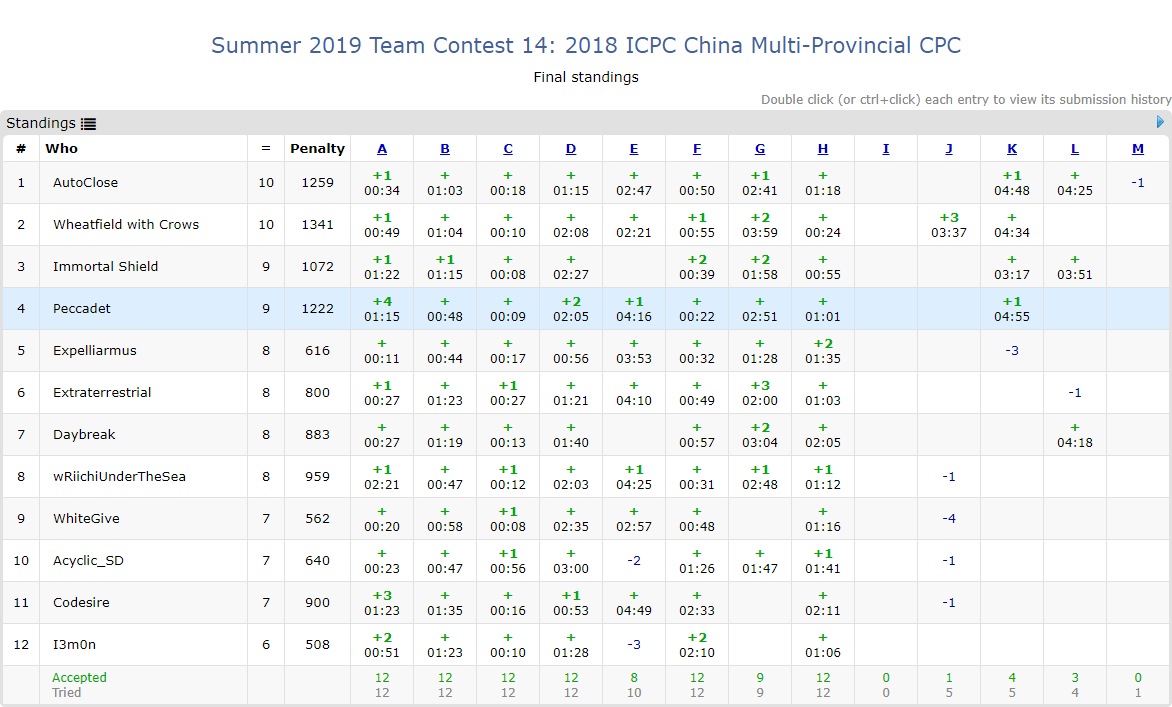Viewport: 1172px width, 707px height.
Task: Open problem E column header link
Action: pos(634,149)
